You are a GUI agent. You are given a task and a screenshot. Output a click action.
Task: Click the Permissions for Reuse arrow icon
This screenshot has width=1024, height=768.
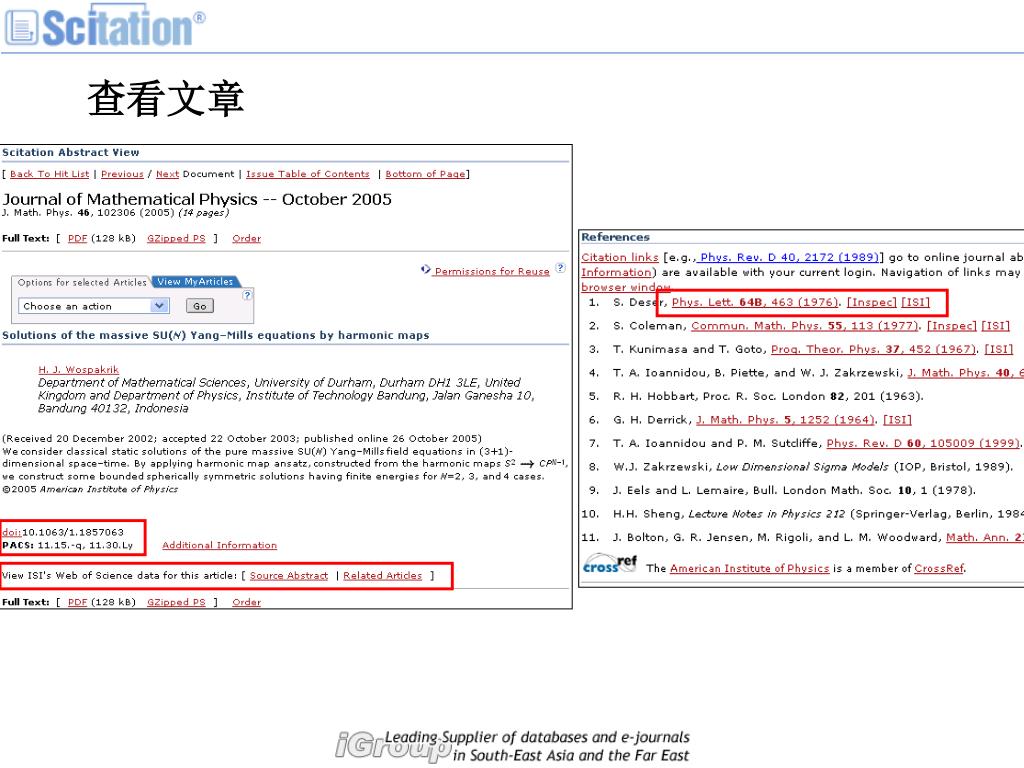(x=426, y=269)
